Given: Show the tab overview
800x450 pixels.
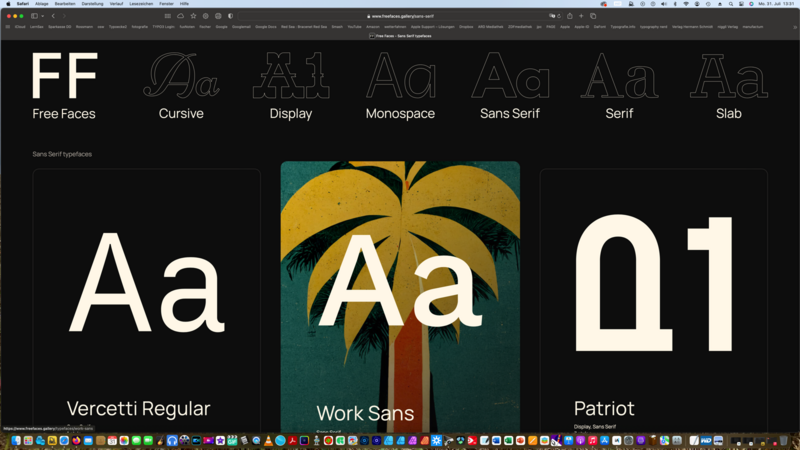Looking at the screenshot, I should coord(593,16).
